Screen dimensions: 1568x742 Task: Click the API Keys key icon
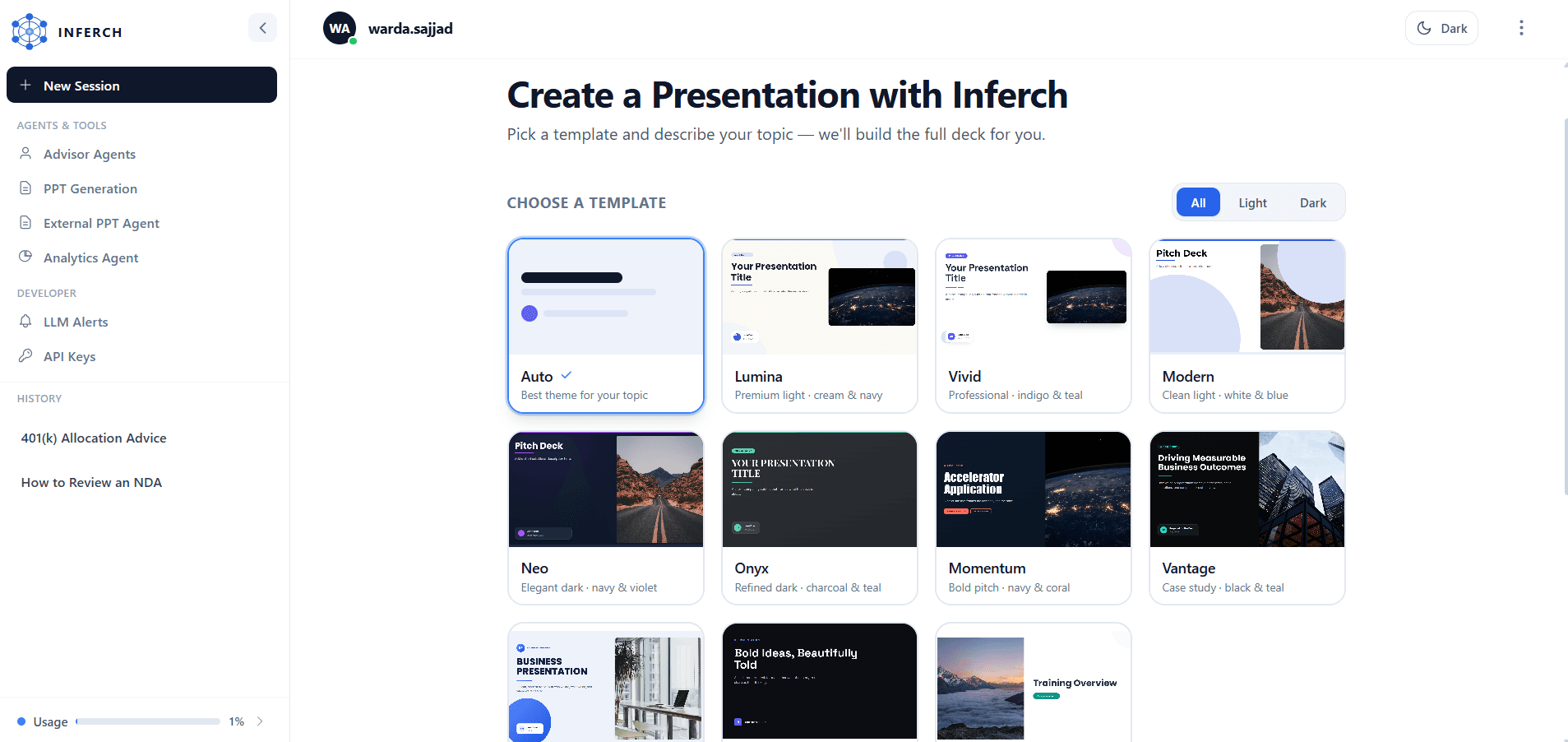tap(25, 356)
